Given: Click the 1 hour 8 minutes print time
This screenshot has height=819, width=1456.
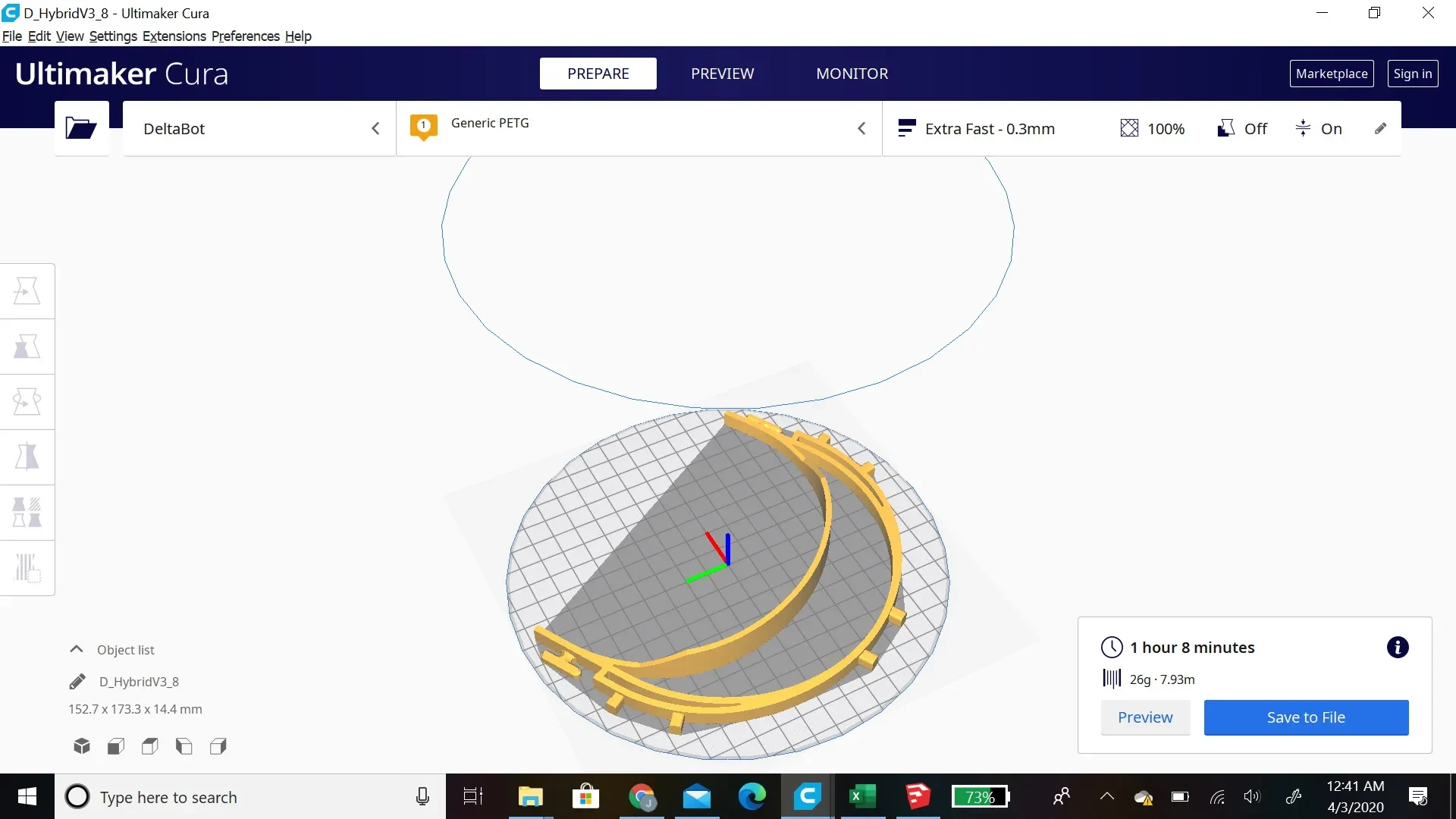Looking at the screenshot, I should click(1192, 648).
